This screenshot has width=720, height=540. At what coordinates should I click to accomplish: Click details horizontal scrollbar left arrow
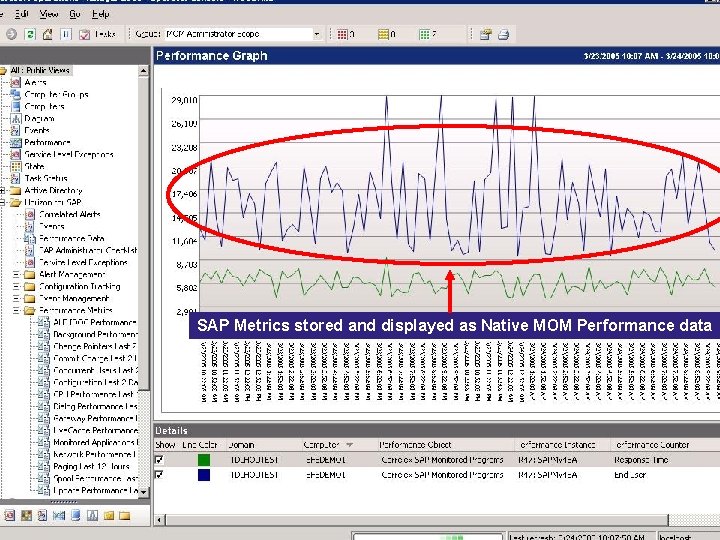coord(159,520)
